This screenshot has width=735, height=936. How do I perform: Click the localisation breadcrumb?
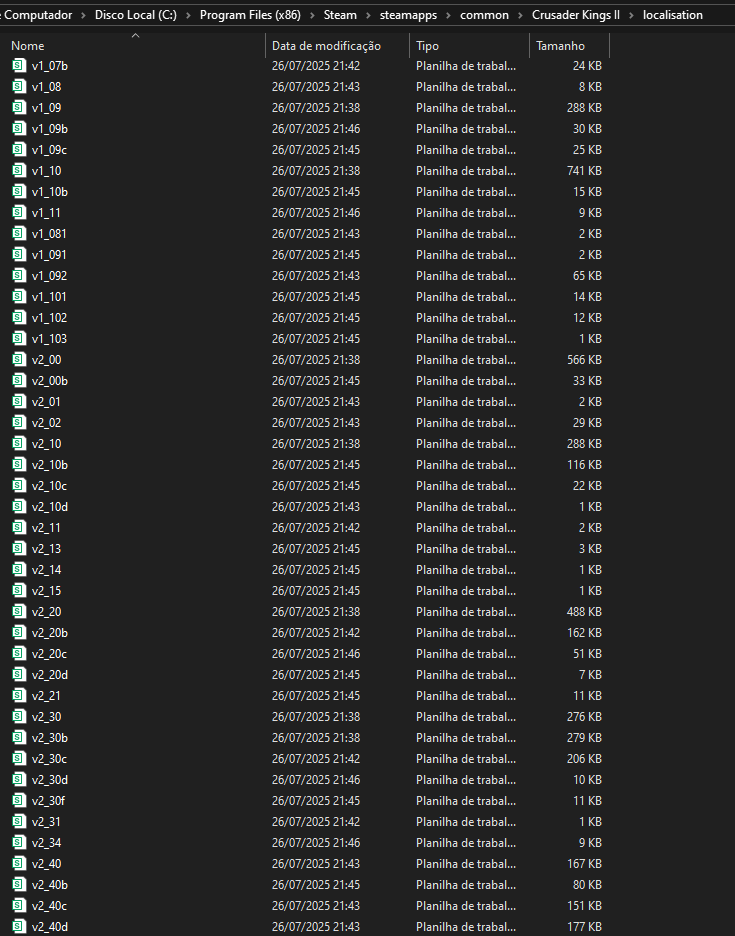pyautogui.click(x=673, y=15)
